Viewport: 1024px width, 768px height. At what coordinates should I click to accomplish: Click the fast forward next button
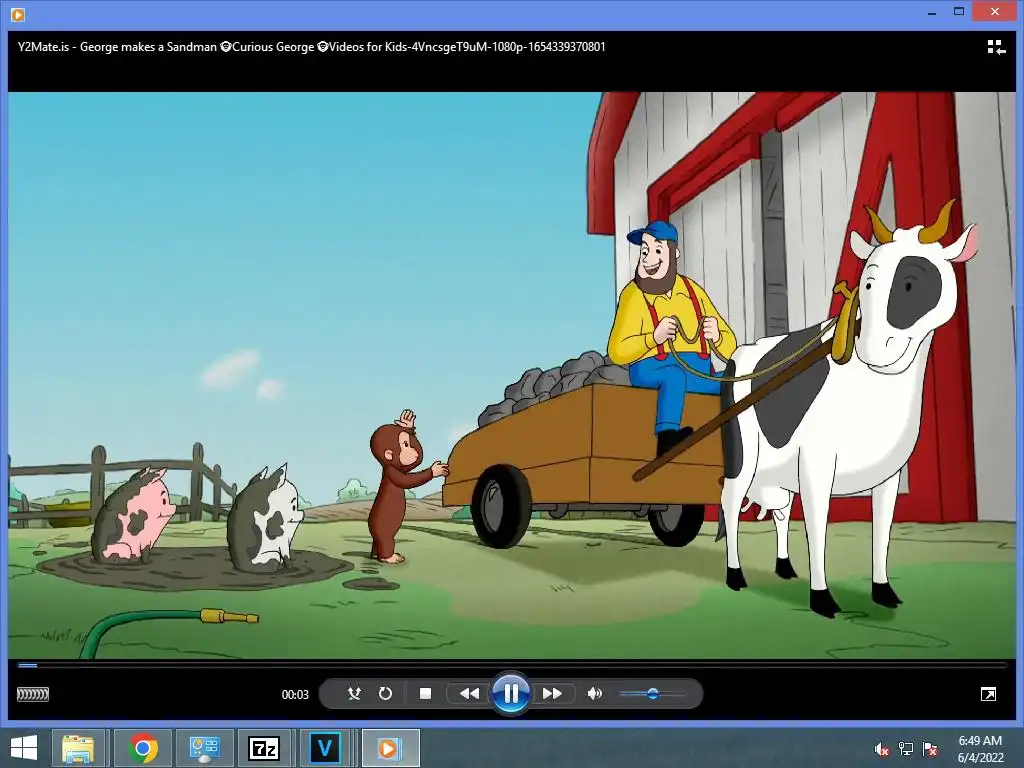[552, 694]
